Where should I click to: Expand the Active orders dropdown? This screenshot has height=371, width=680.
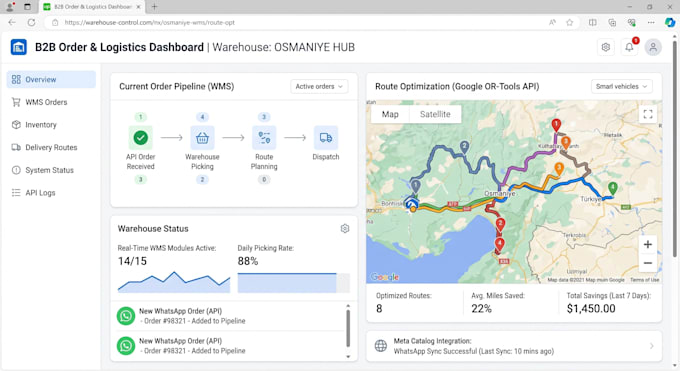[x=319, y=86]
